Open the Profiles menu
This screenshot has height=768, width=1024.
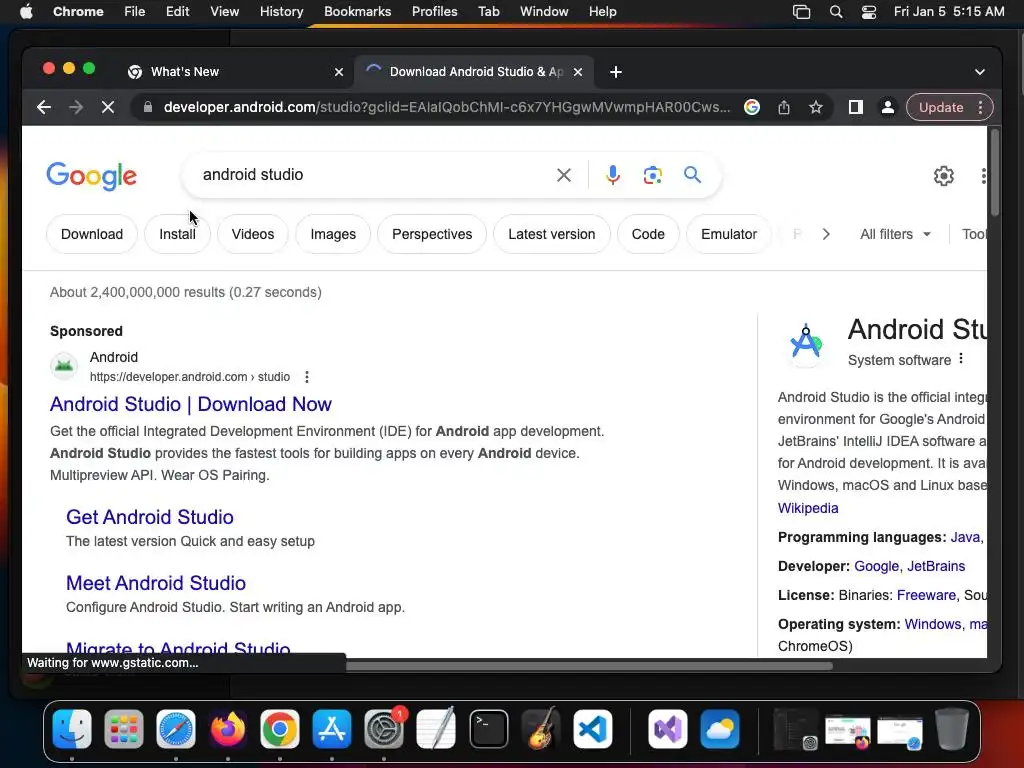434,12
